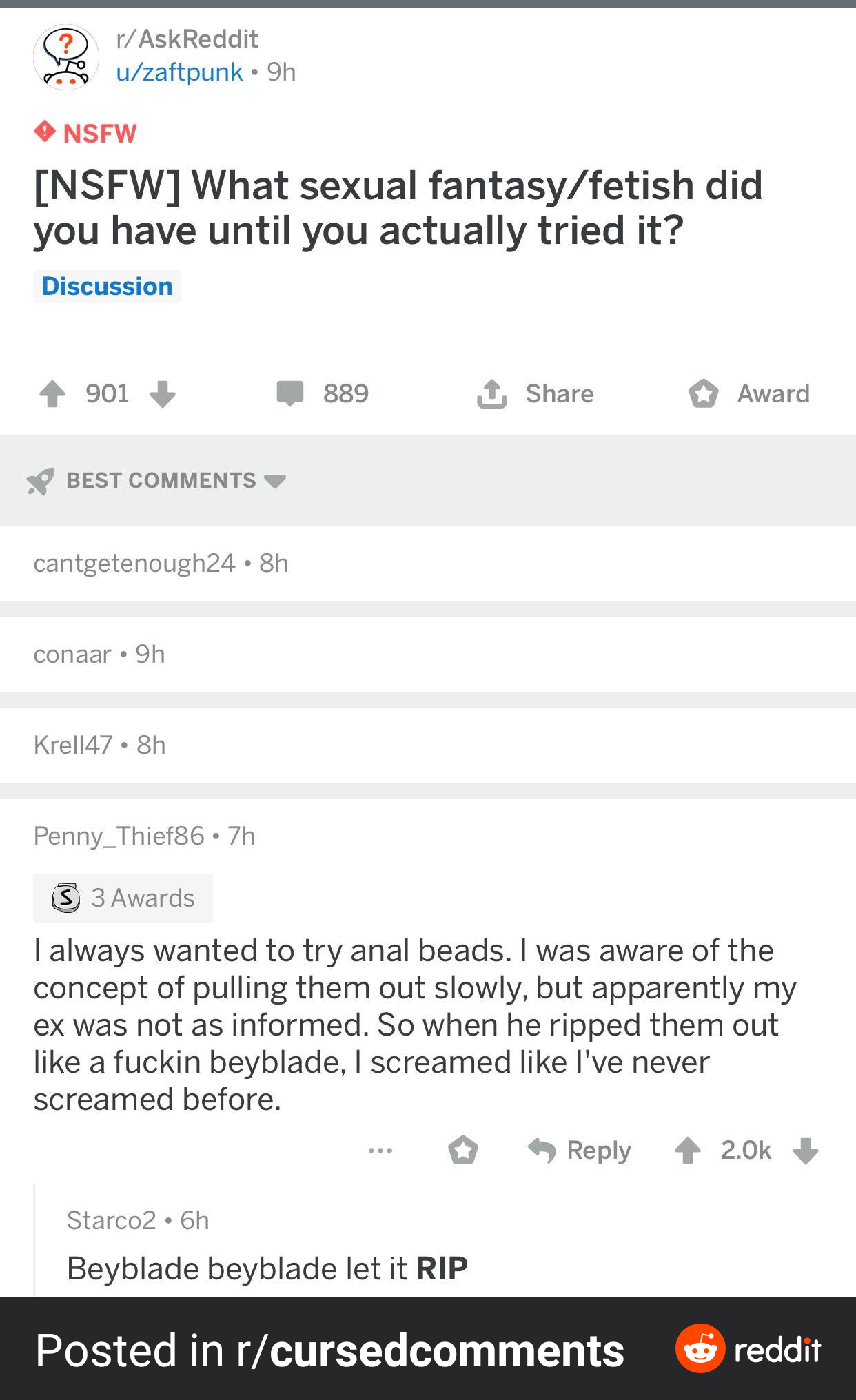Image resolution: width=856 pixels, height=1400 pixels.
Task: View the 3 Awards badge
Action: click(x=123, y=898)
